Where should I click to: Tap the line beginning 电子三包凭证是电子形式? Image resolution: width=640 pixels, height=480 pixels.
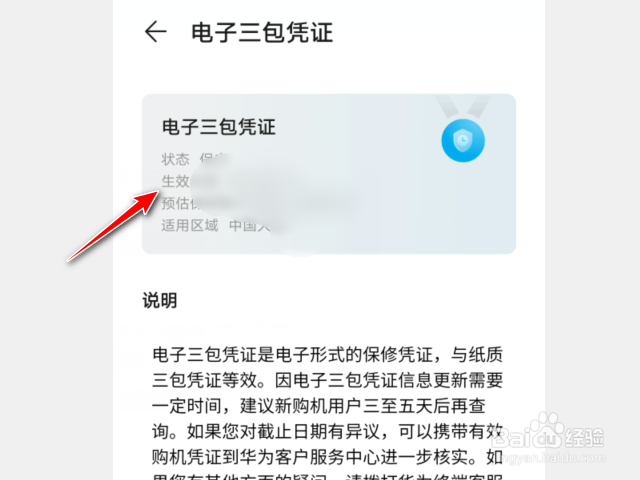327,355
